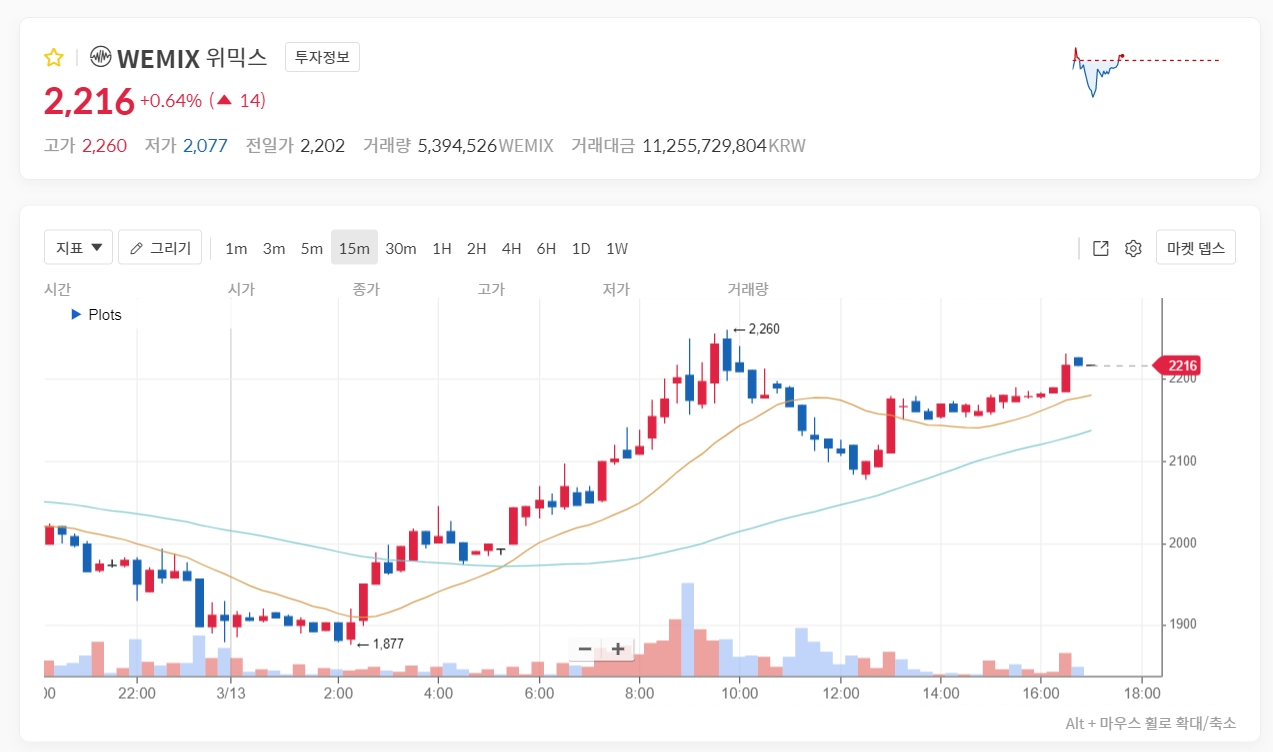
Task: Activate the 그리기 drawing tool button
Action: [x=161, y=247]
